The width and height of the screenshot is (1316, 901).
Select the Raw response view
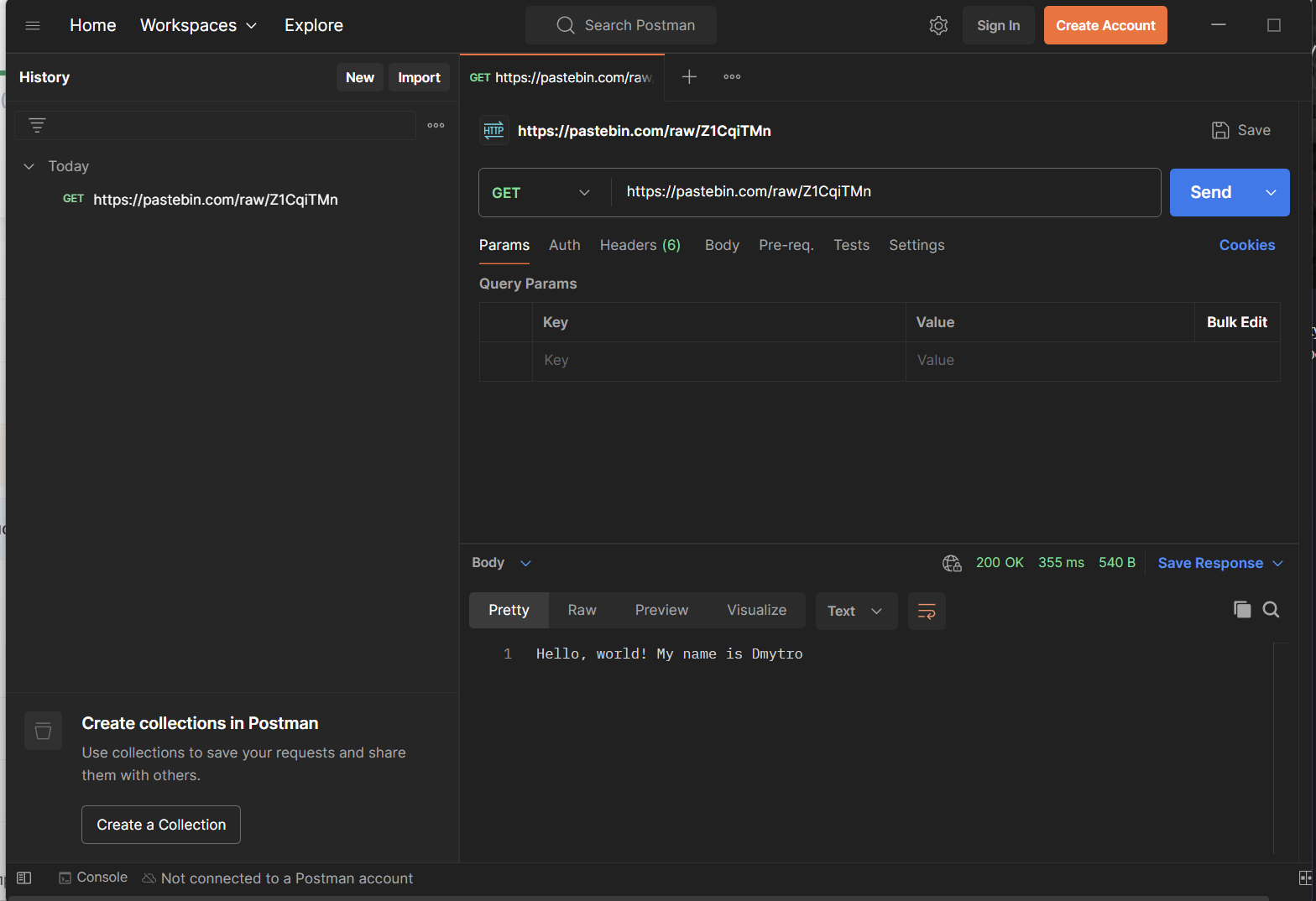point(582,610)
